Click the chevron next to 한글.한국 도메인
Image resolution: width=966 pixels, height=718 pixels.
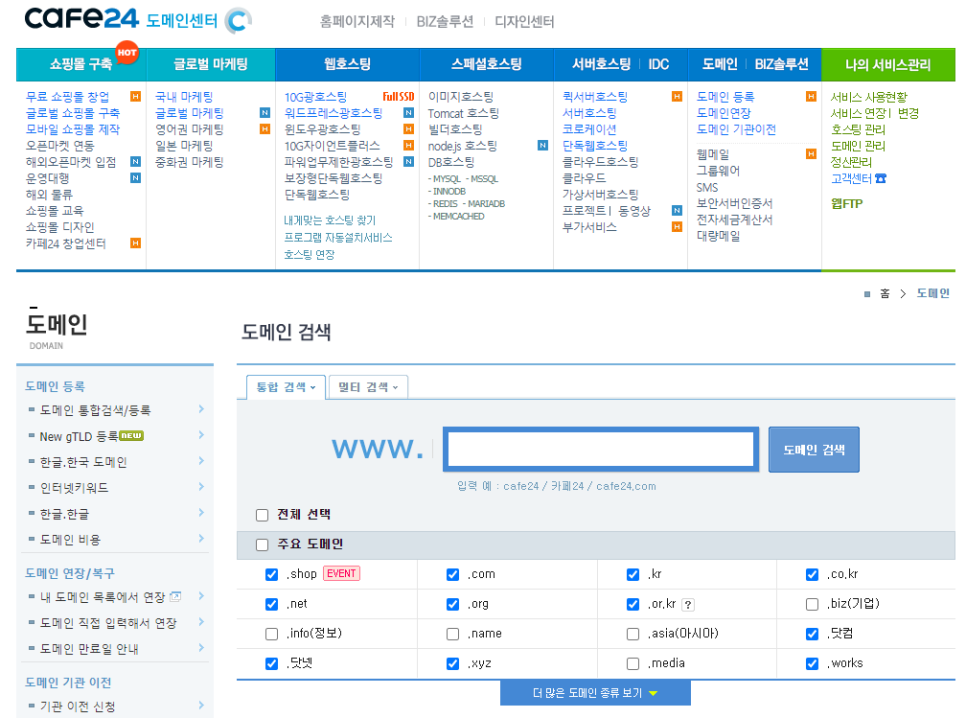[201, 461]
